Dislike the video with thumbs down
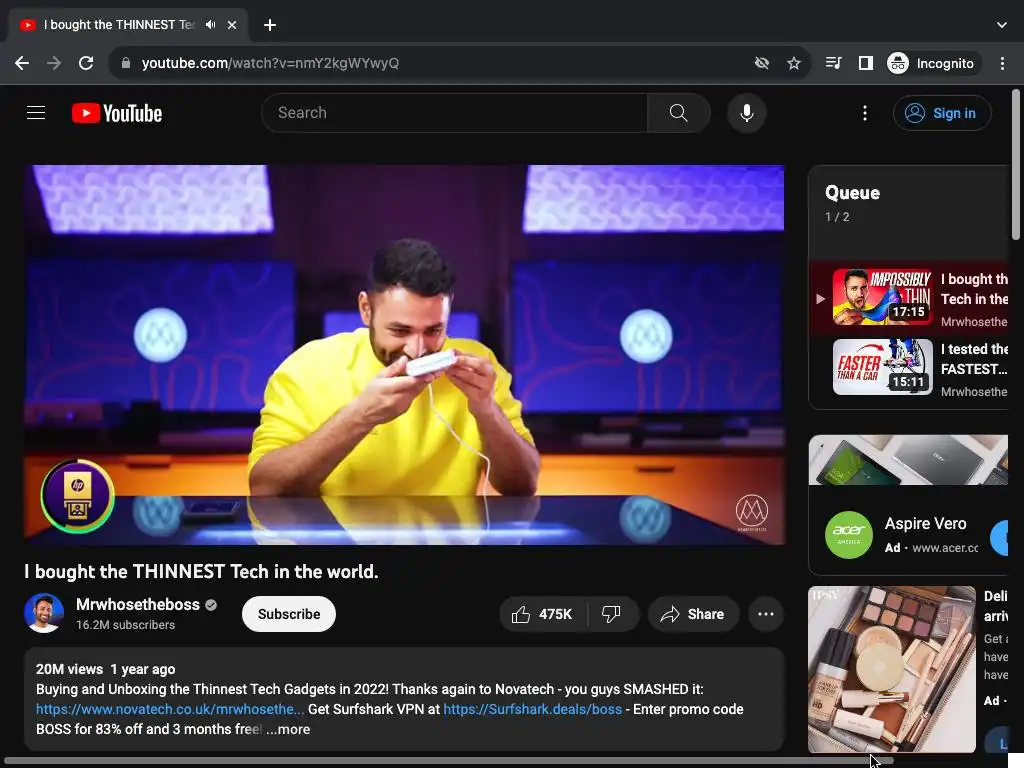Image resolution: width=1024 pixels, height=768 pixels. pyautogui.click(x=612, y=614)
